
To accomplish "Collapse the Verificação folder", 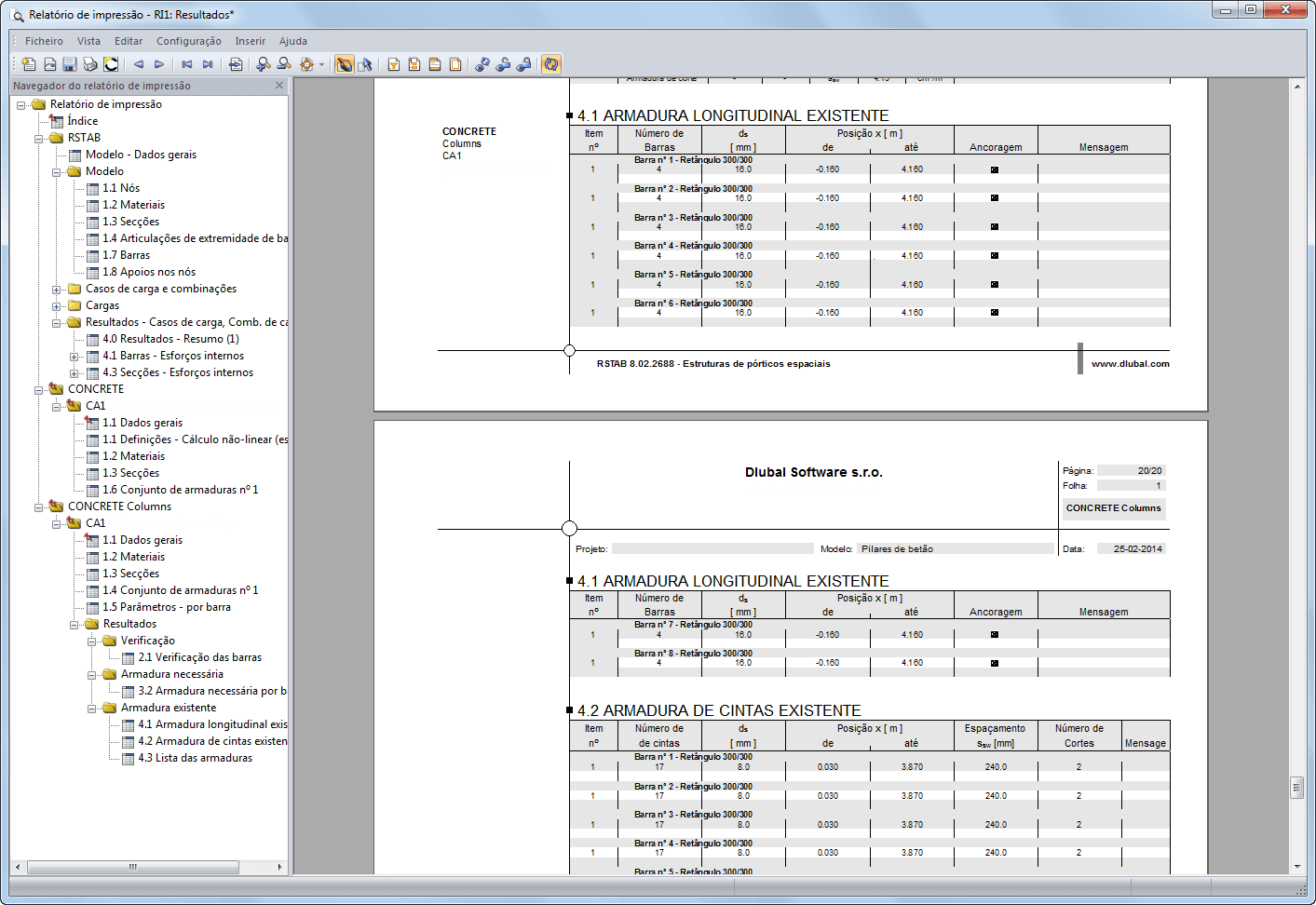I will pyautogui.click(x=92, y=641).
